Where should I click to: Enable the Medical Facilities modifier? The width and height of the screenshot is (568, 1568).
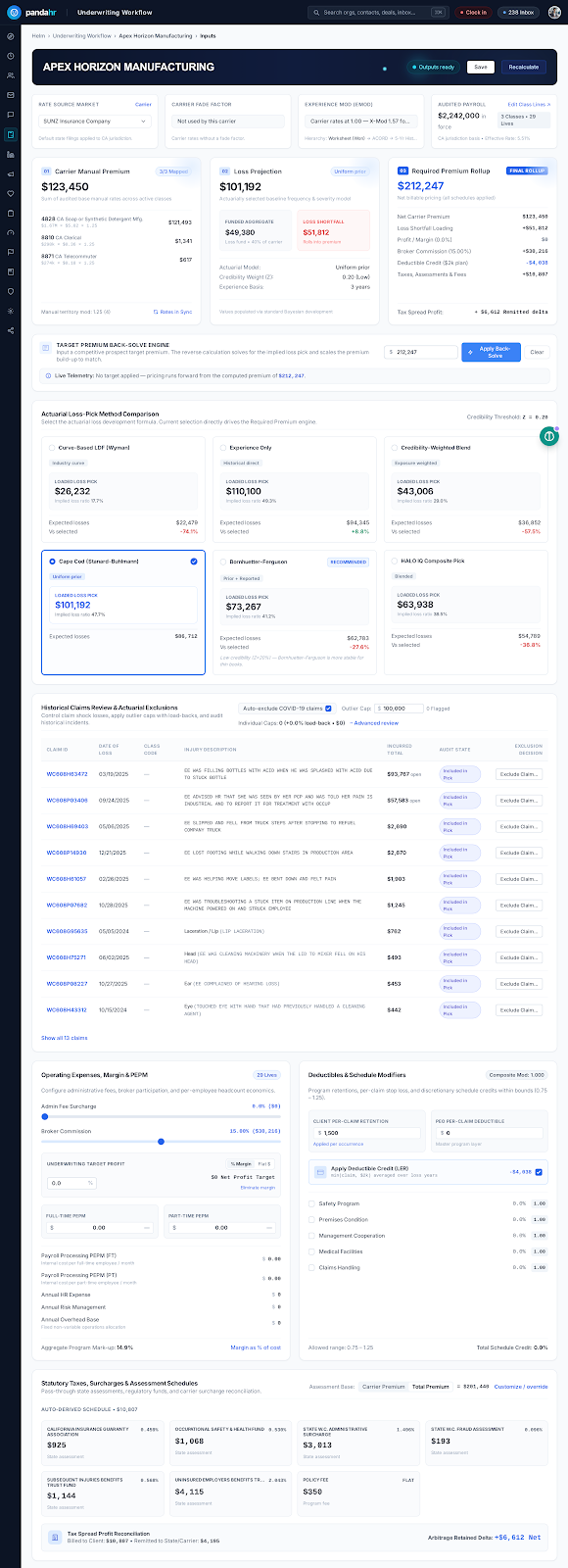312,1251
